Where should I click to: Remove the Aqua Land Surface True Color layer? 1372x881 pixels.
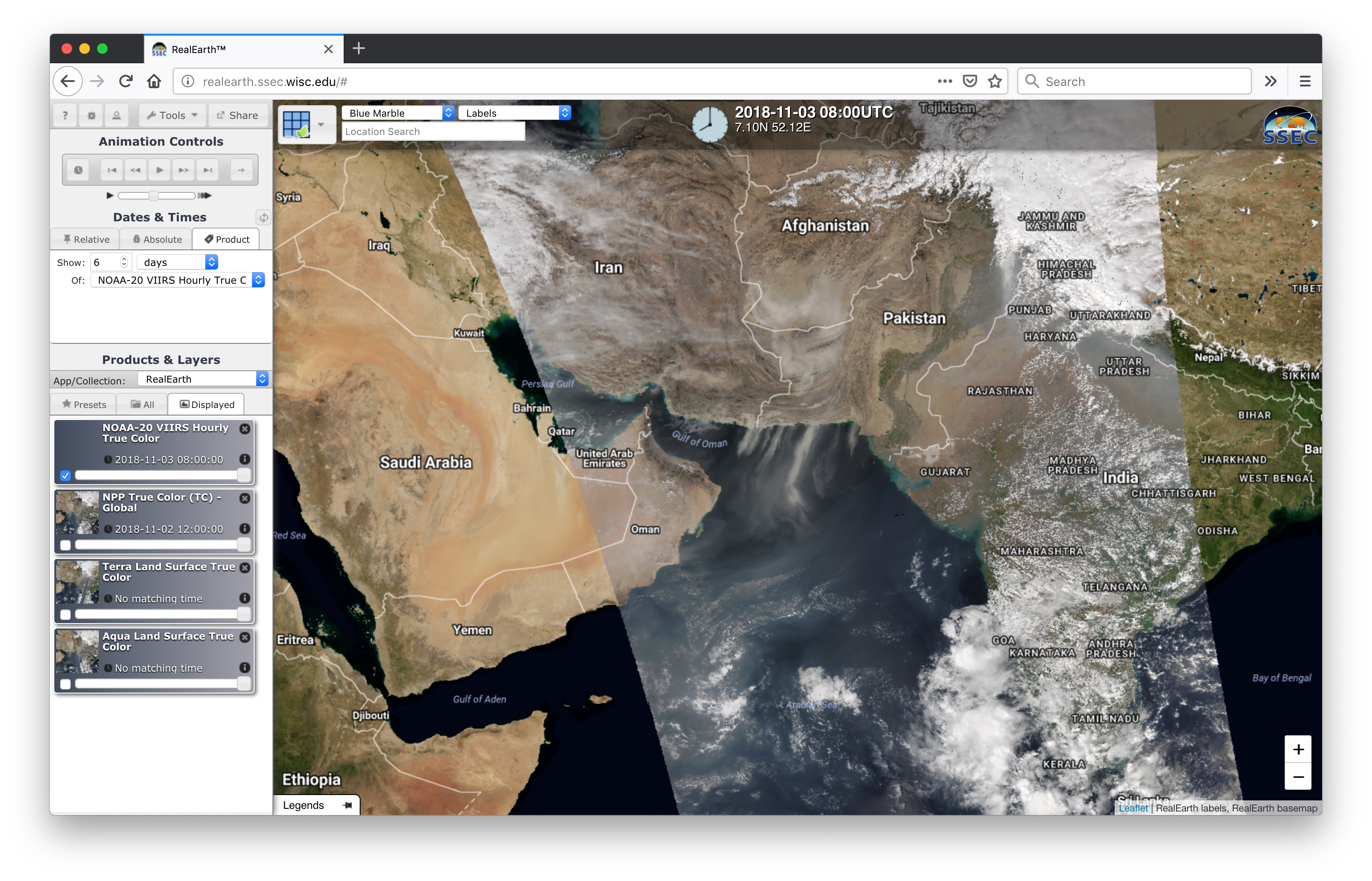pos(245,637)
